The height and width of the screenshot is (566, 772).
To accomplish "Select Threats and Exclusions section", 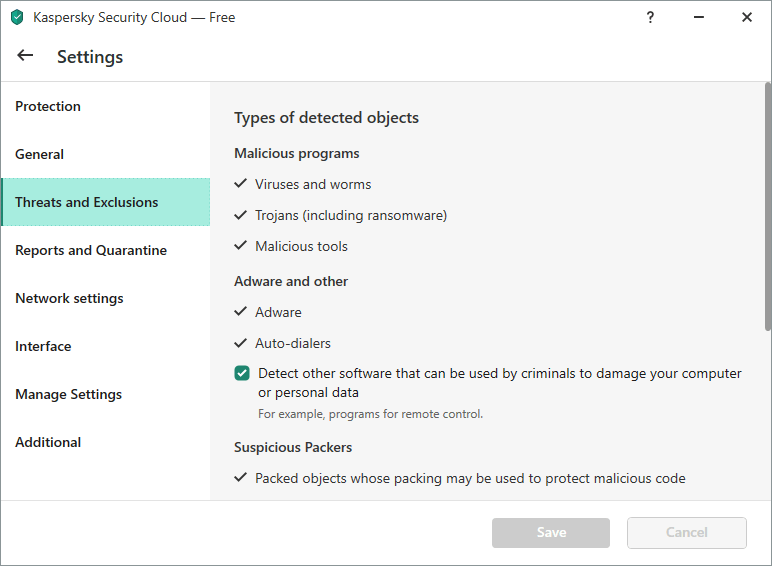I will click(x=106, y=202).
